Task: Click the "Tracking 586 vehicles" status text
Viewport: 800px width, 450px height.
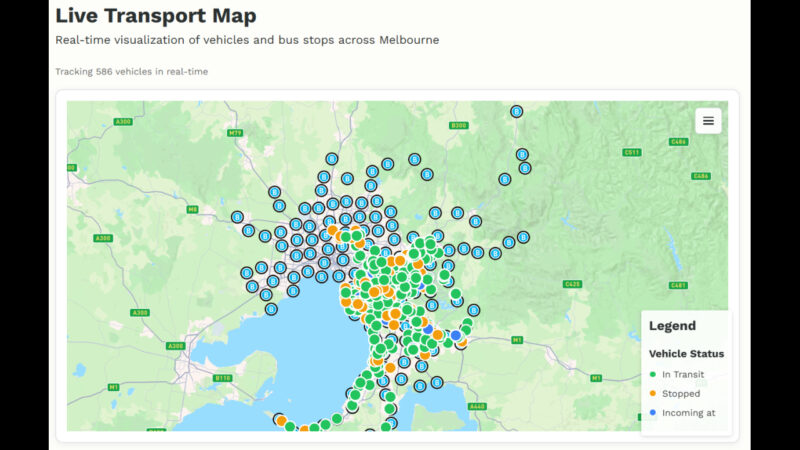Action: [131, 72]
